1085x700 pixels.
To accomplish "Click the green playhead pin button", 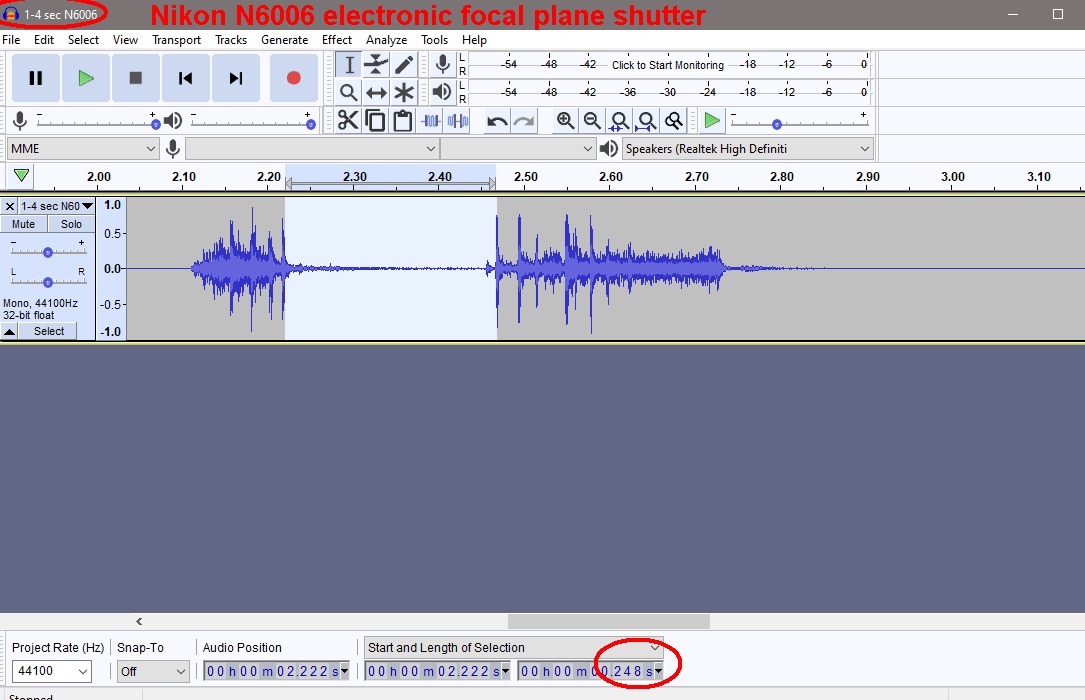I will 21,176.
